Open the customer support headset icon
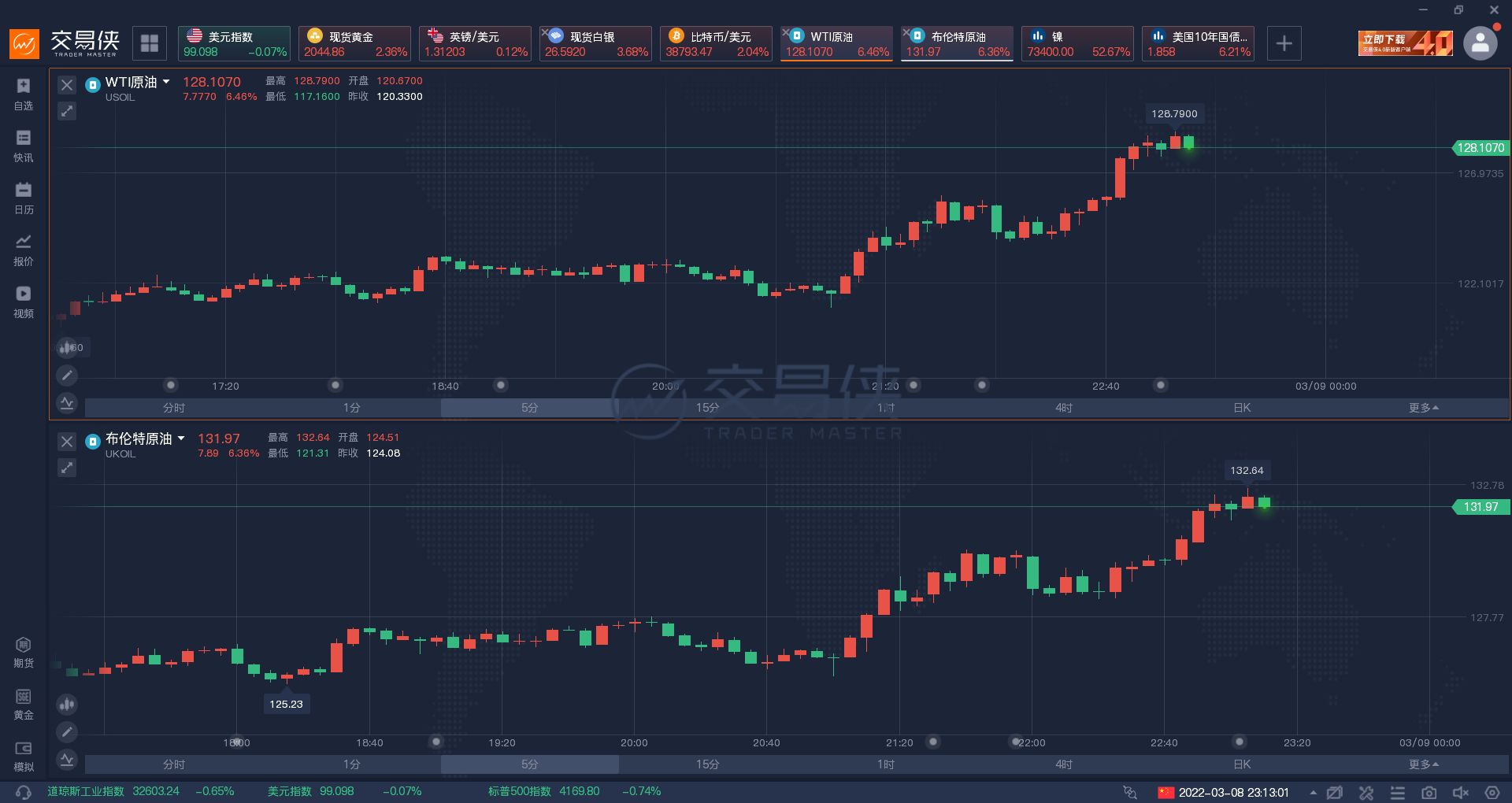 coord(24,792)
